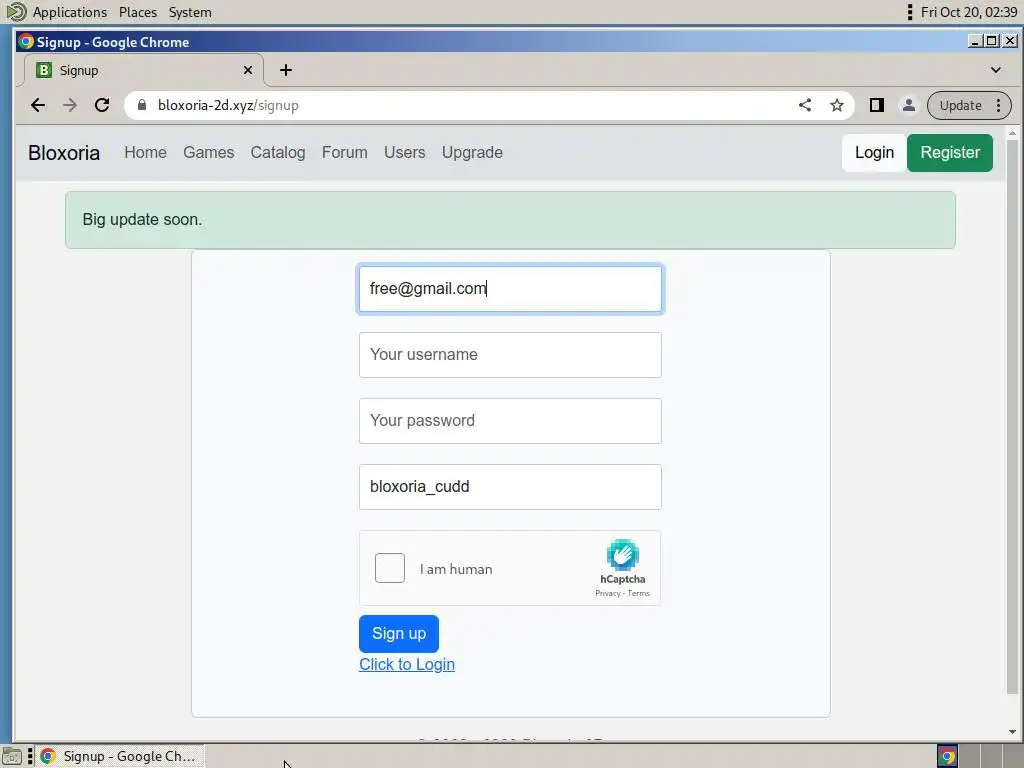Click the Bloxoria favicon on the Signup tab
The image size is (1024, 768).
44,70
